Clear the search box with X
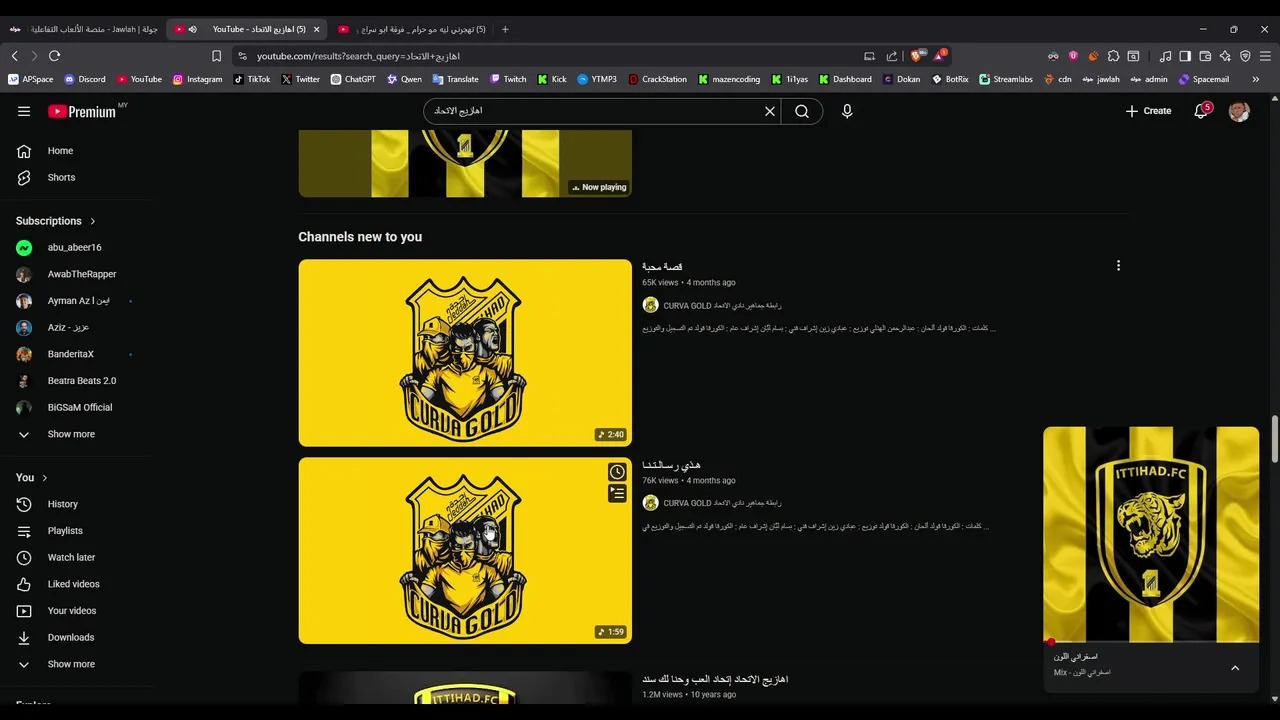Image resolution: width=1280 pixels, height=720 pixels. 770,111
